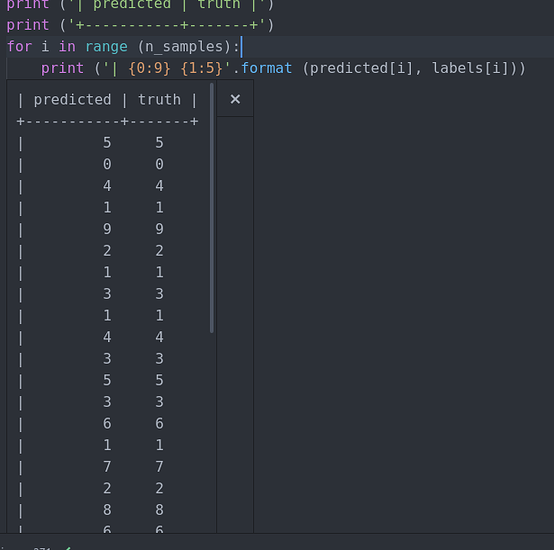Click 'n_samples' inside the range call
The height and width of the screenshot is (550, 554).
click(184, 46)
